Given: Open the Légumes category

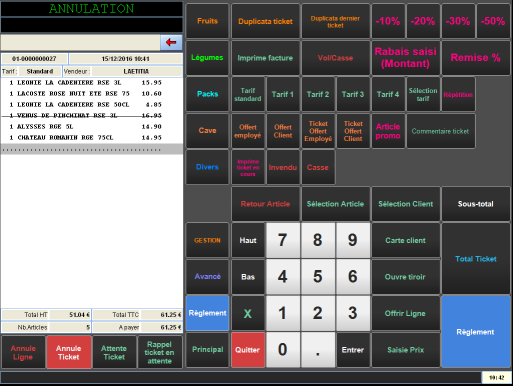Looking at the screenshot, I should pyautogui.click(x=207, y=58).
